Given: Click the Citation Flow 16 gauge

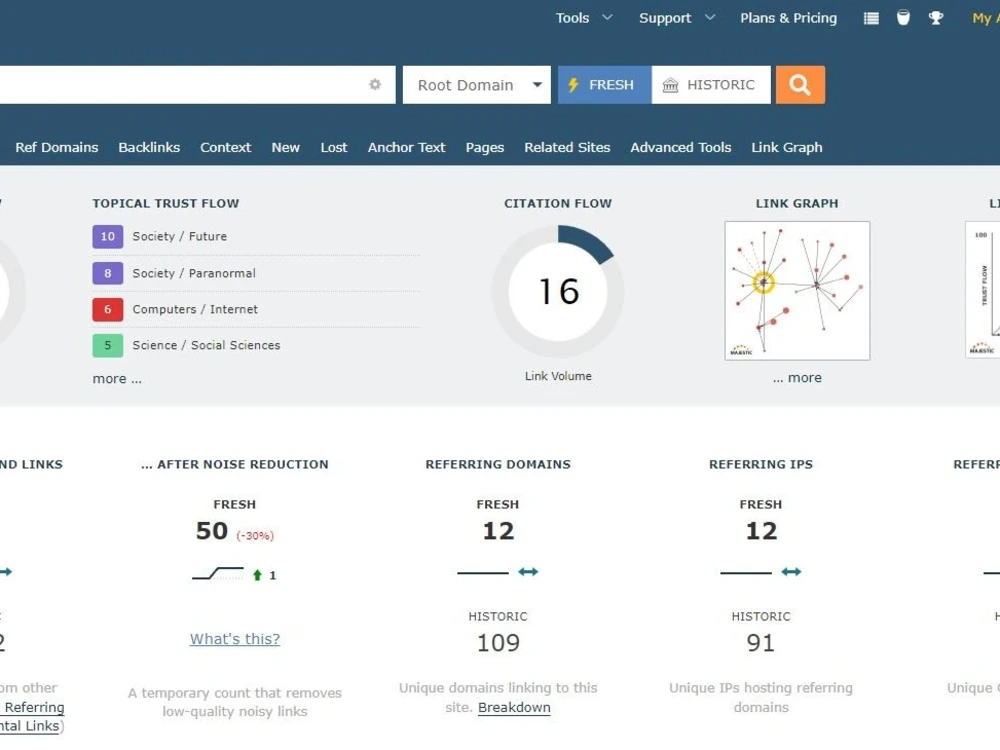Looking at the screenshot, I should click(x=558, y=291).
